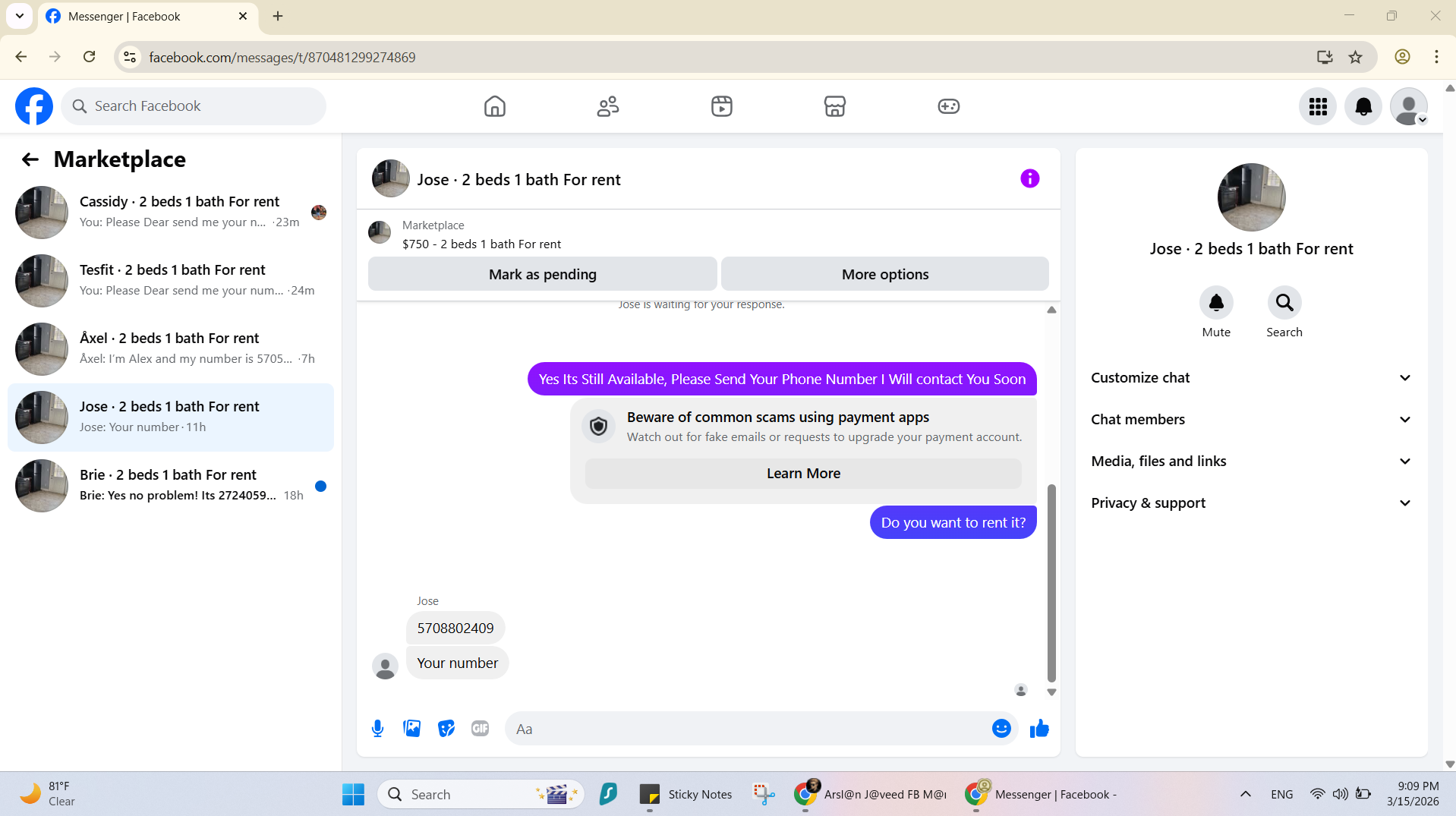
Task: Click the chat scrollbar thumb
Action: [1051, 583]
